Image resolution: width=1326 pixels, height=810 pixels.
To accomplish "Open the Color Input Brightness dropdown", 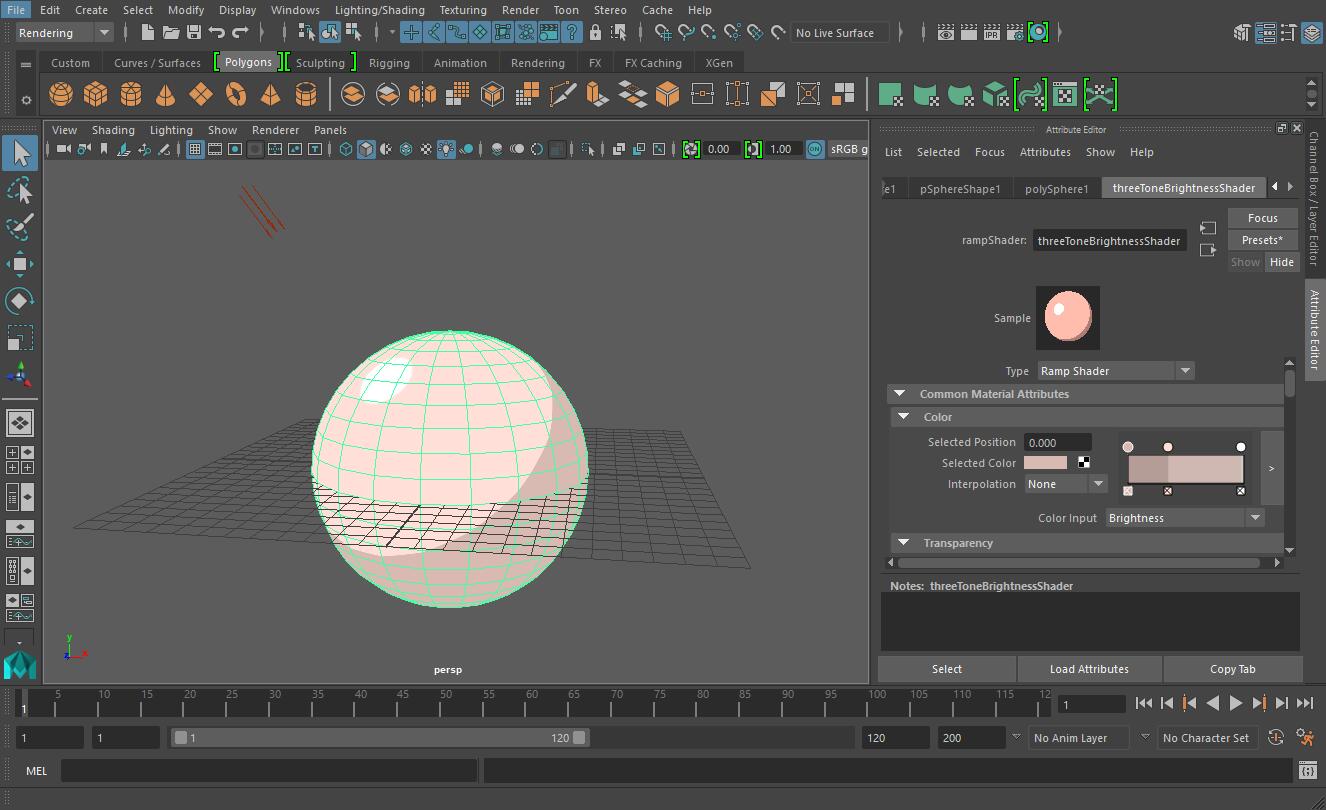I will click(x=1185, y=518).
